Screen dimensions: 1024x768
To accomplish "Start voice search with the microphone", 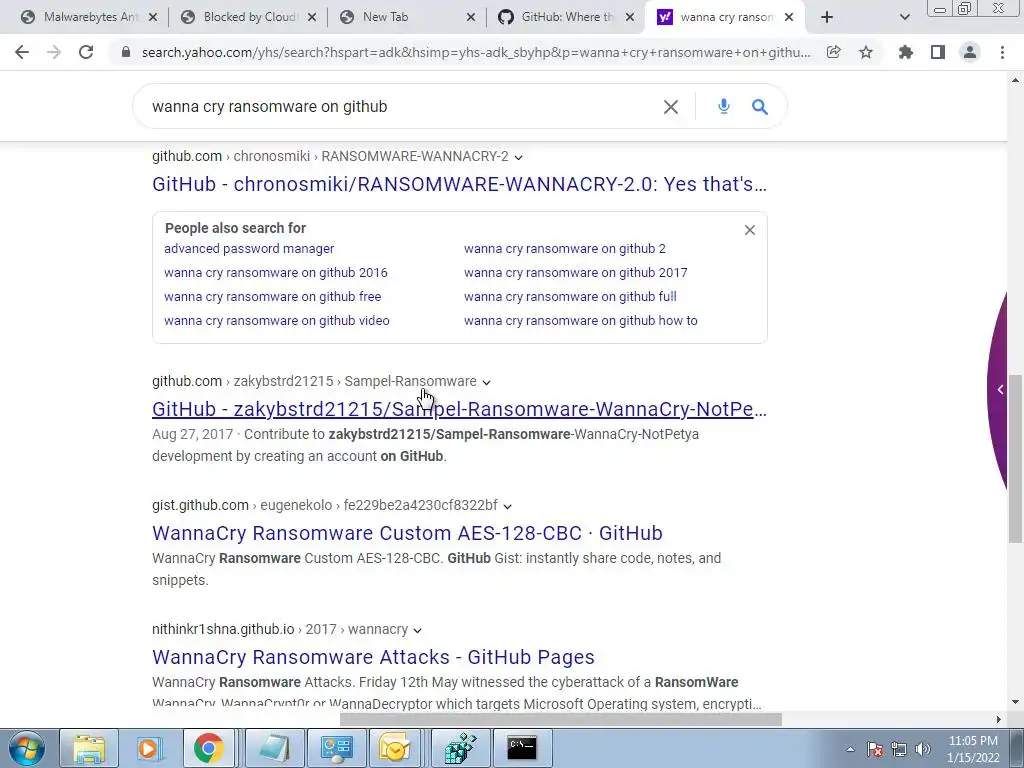I will (x=724, y=106).
